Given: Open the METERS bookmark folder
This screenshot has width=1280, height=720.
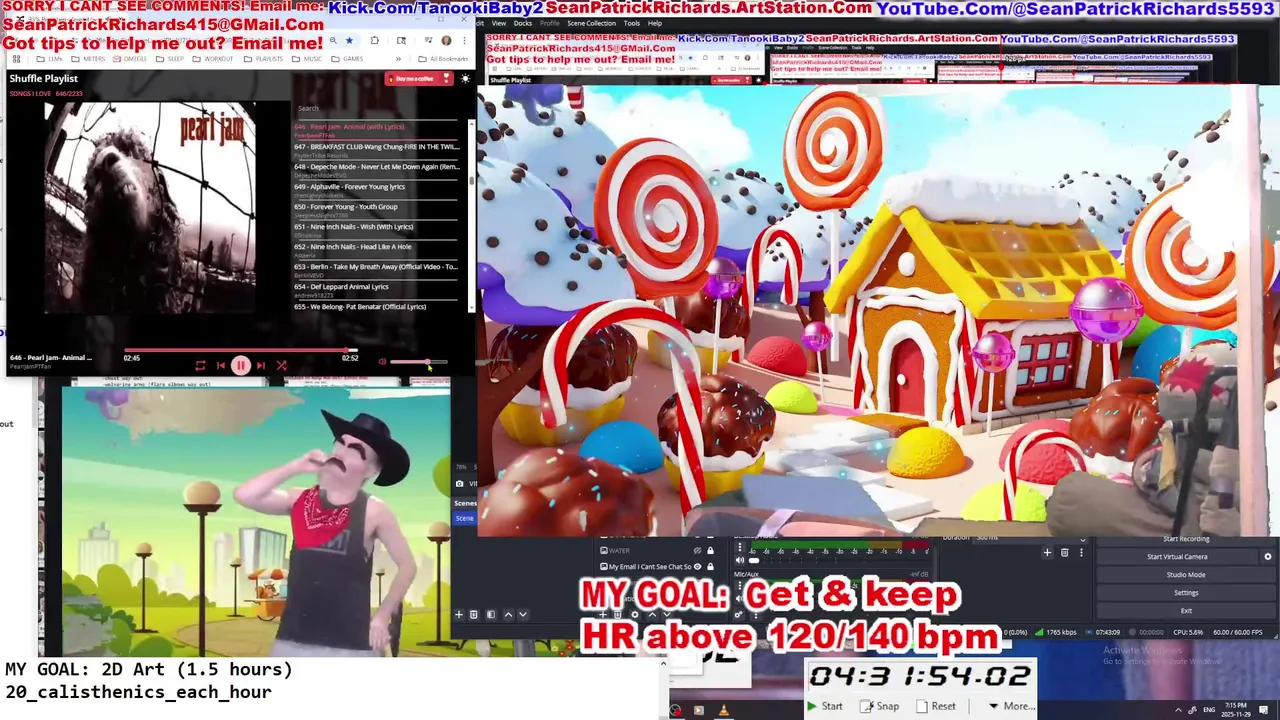Looking at the screenshot, I should 88,59.
